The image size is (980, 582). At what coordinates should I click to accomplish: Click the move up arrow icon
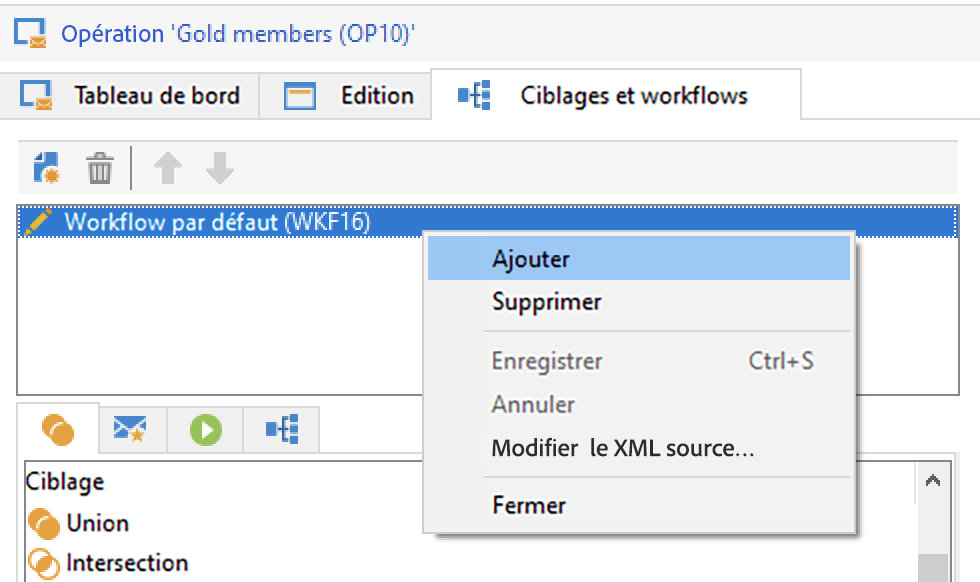[x=168, y=168]
